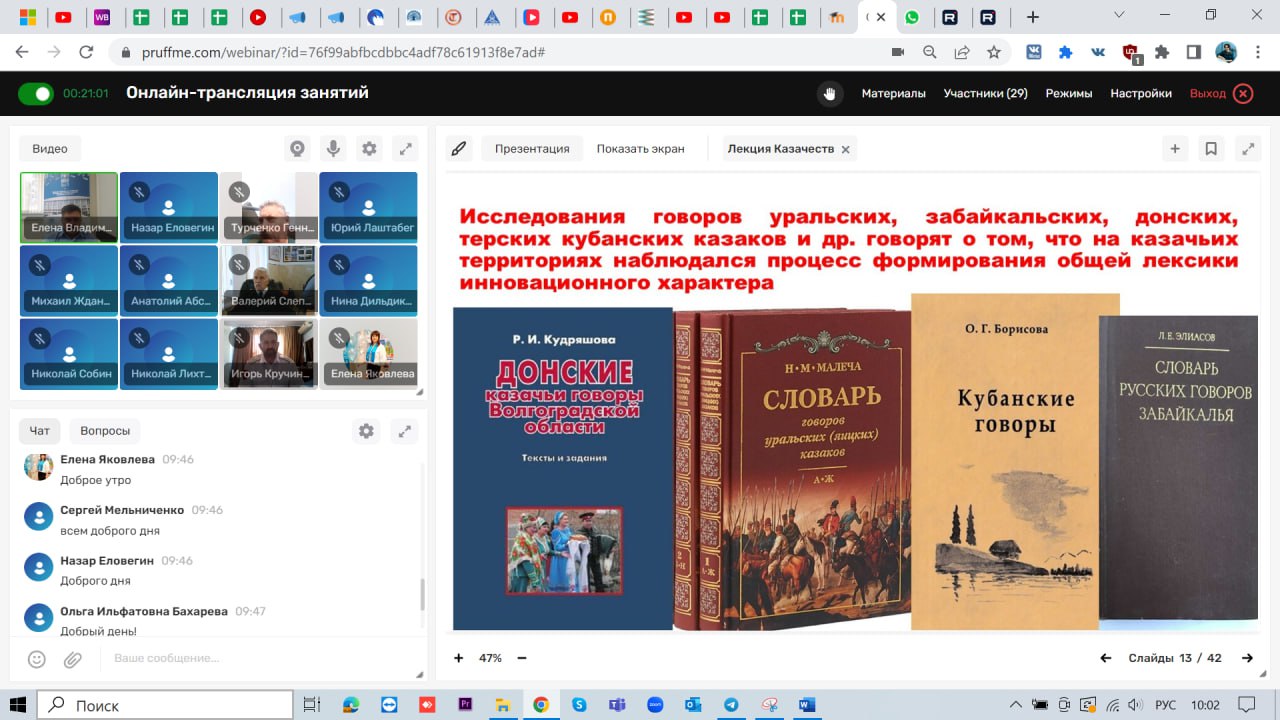This screenshot has height=720, width=1280.
Task: Click Показать экран button
Action: 640,149
